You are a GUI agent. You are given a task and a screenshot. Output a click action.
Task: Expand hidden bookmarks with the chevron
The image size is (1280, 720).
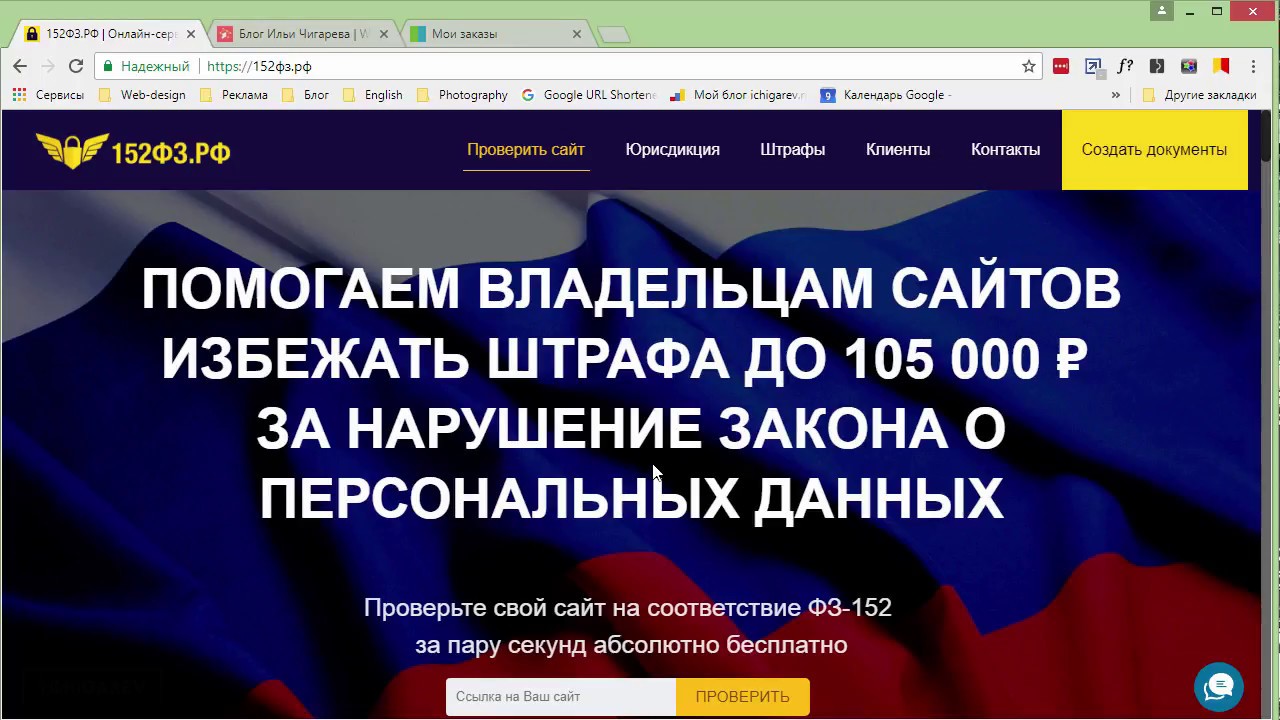pyautogui.click(x=1116, y=95)
